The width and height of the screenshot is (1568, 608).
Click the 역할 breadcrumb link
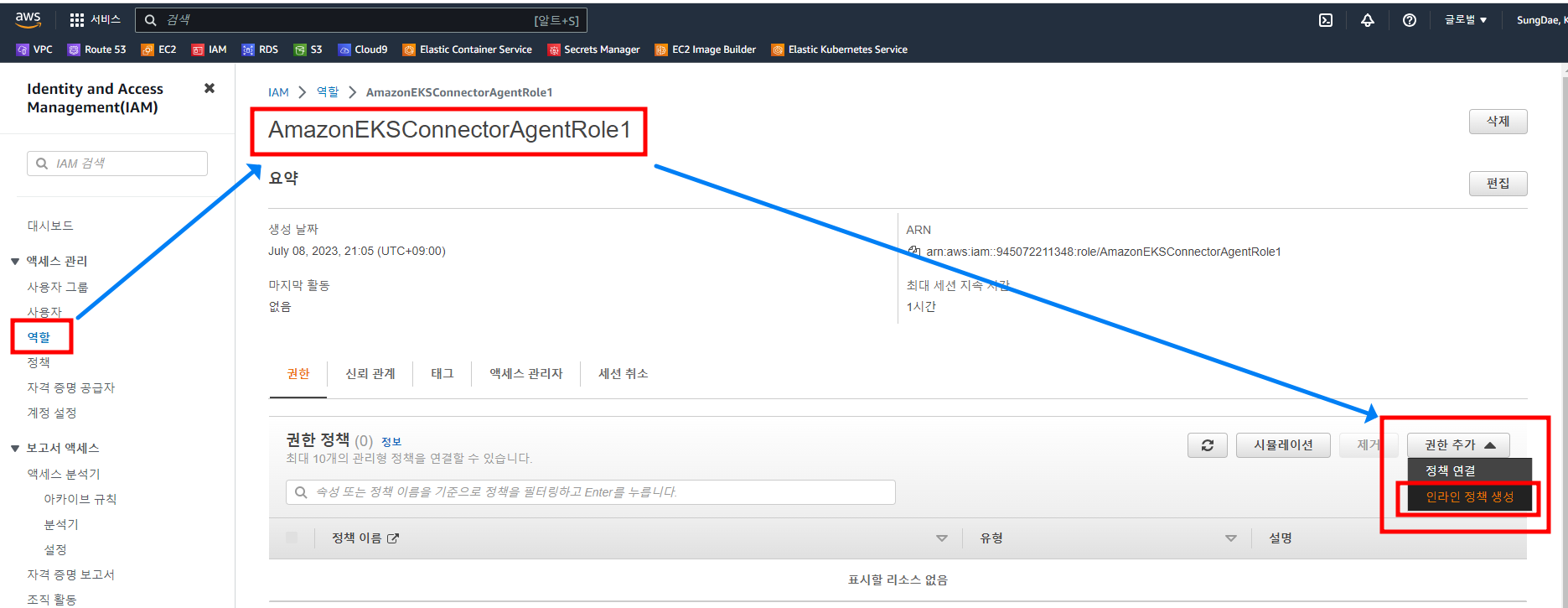328,92
